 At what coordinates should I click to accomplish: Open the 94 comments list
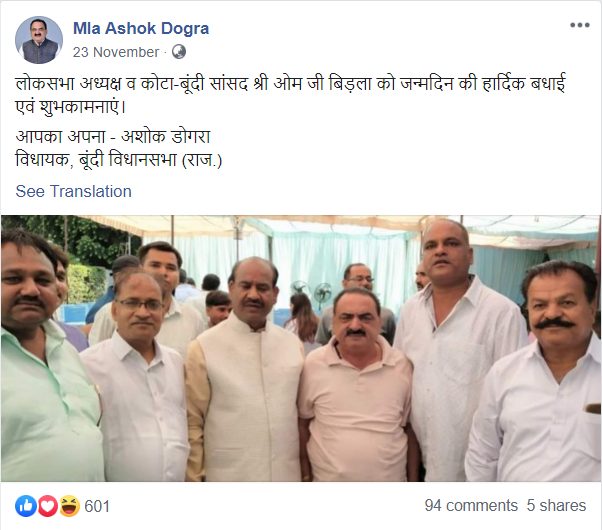(471, 505)
